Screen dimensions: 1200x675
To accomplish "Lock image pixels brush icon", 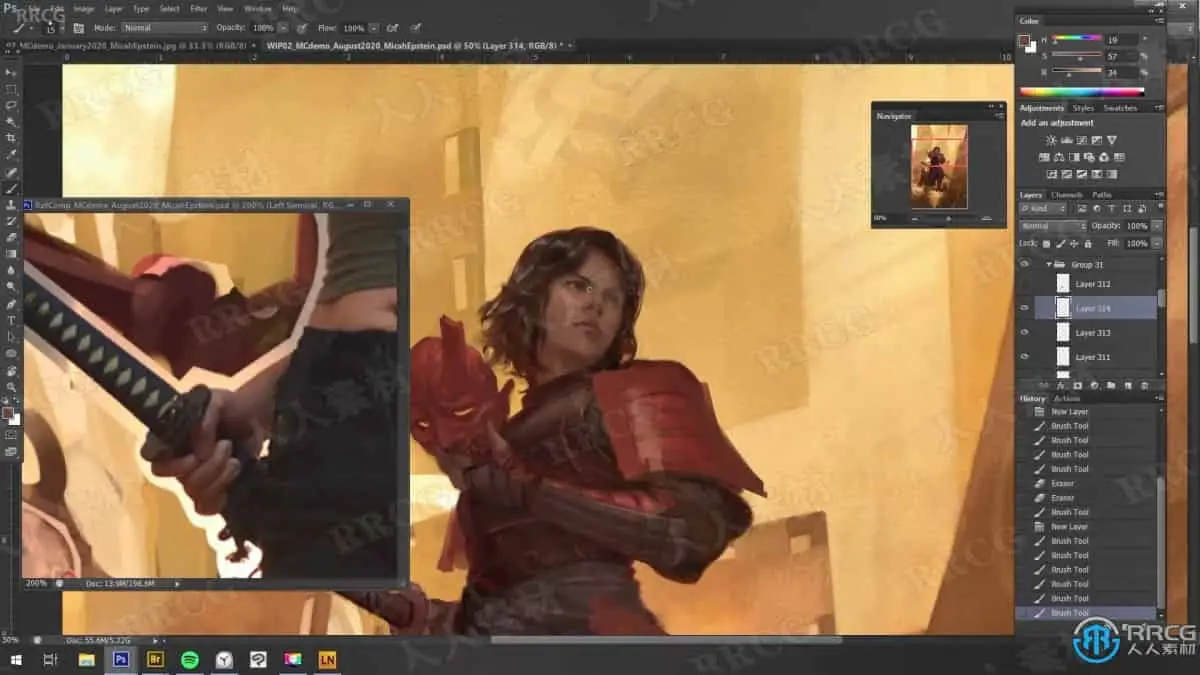I will point(1059,243).
